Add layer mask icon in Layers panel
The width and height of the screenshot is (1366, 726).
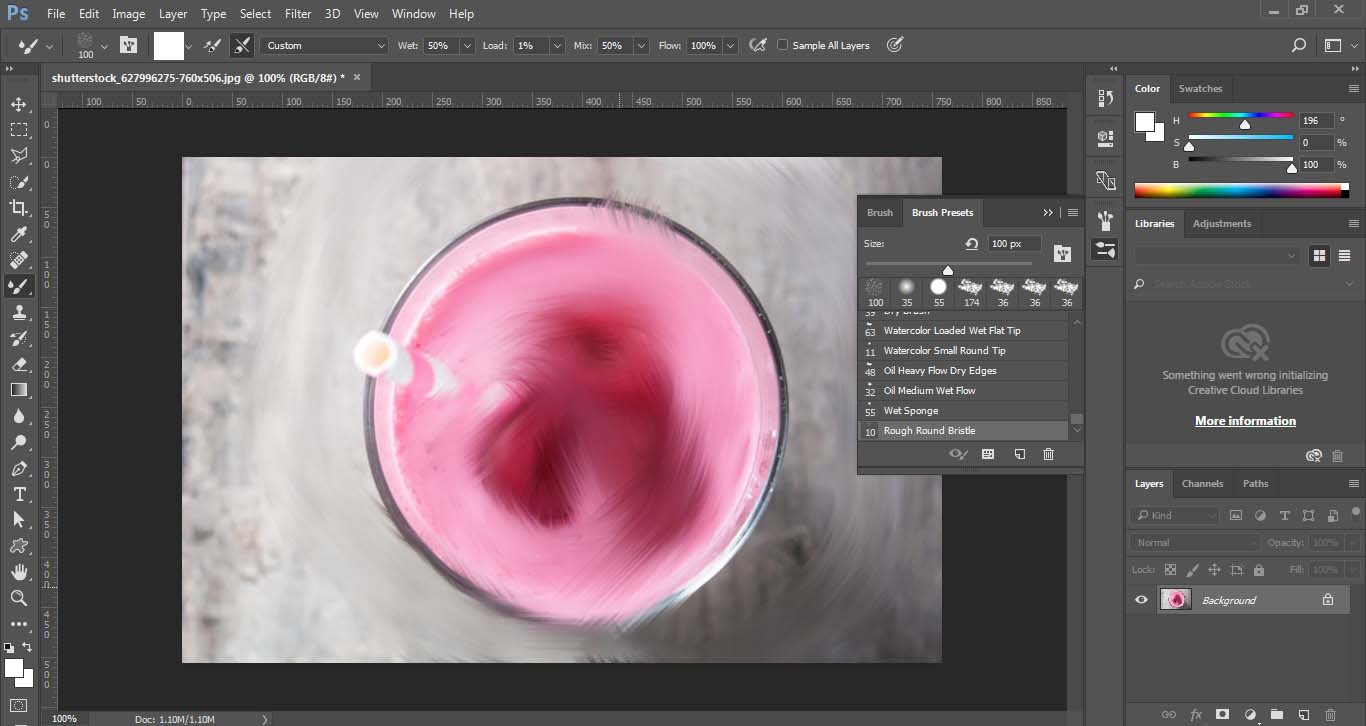(1222, 715)
